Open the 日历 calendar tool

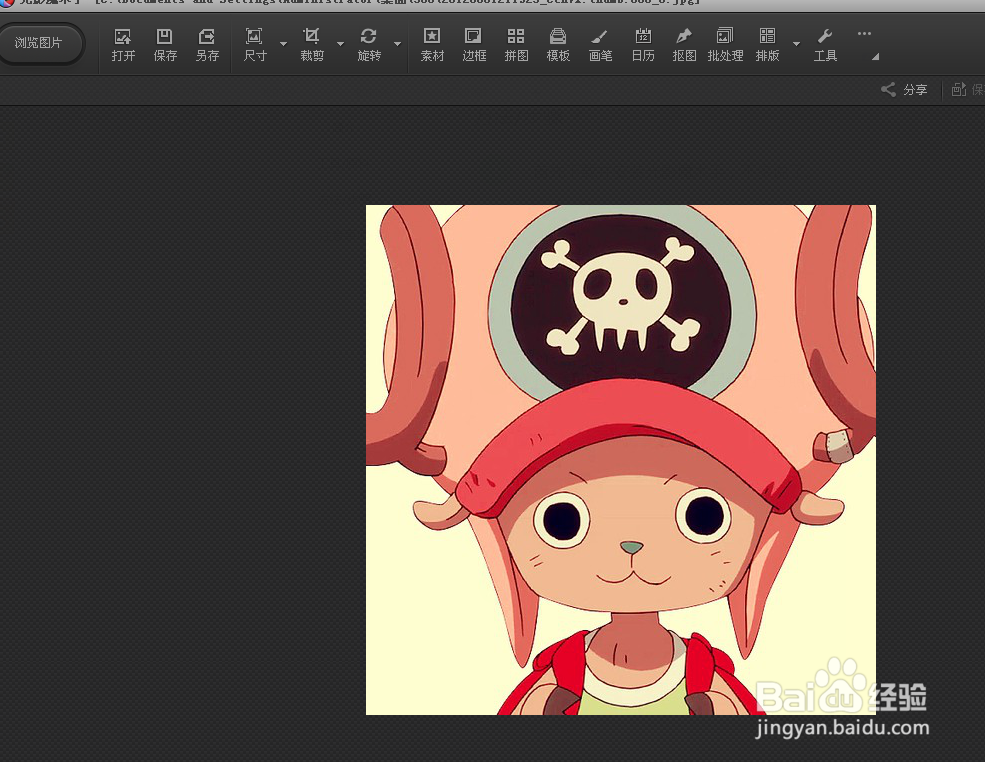click(x=643, y=45)
